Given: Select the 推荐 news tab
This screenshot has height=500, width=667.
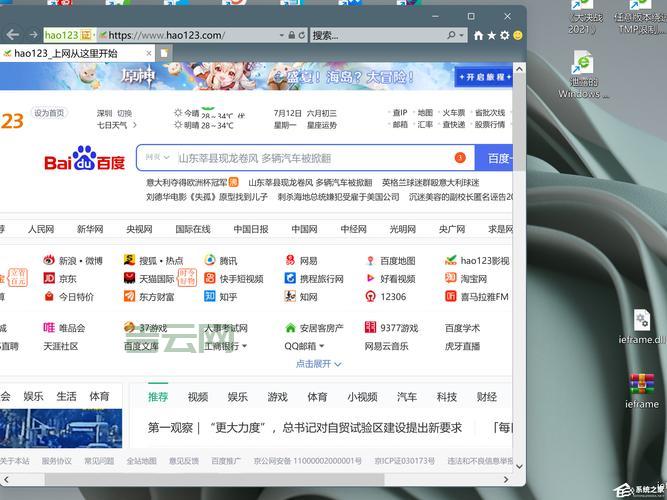Looking at the screenshot, I should [x=158, y=397].
